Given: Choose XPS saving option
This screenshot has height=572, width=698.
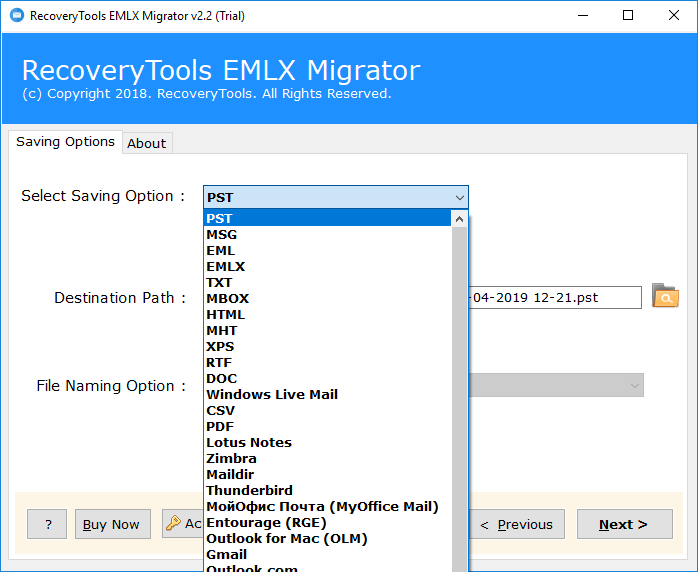Looking at the screenshot, I should [x=328, y=347].
